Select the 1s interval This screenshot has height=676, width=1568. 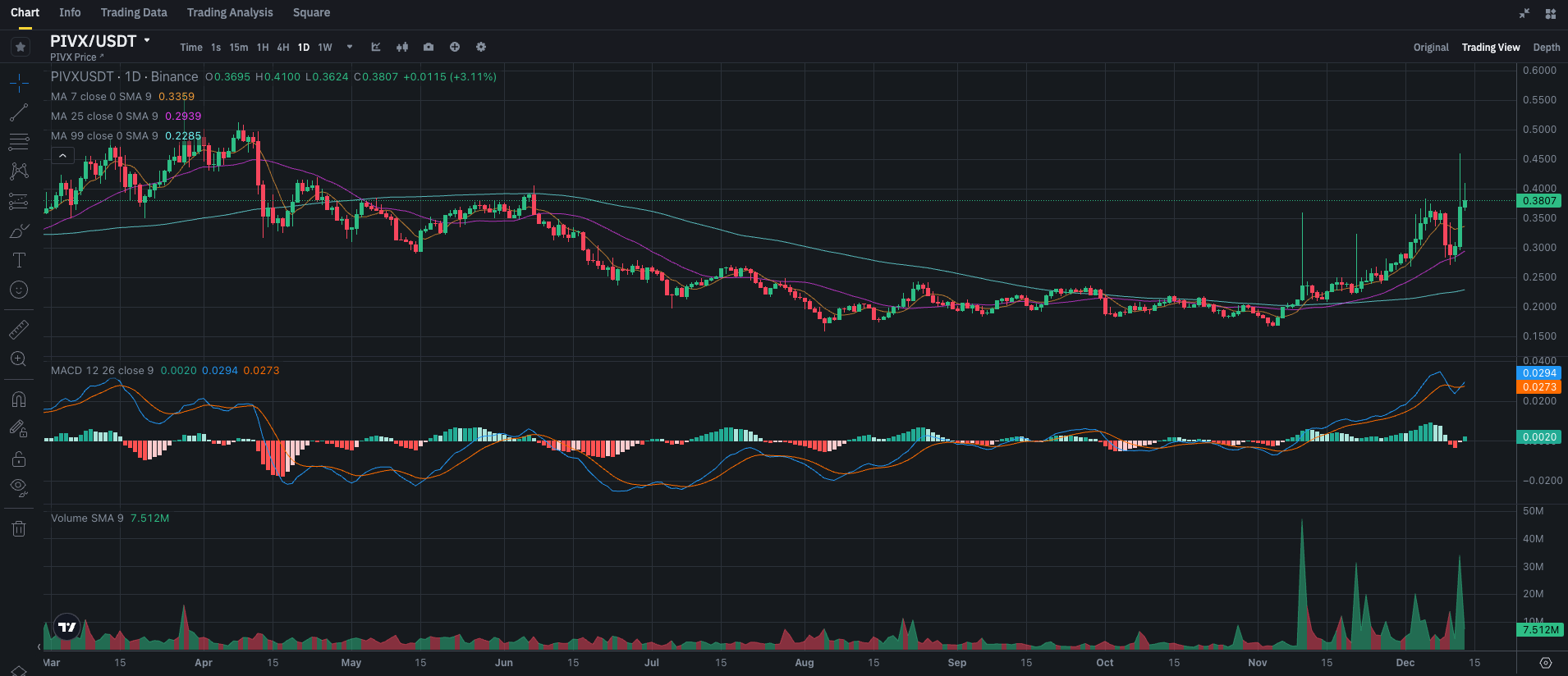(216, 48)
